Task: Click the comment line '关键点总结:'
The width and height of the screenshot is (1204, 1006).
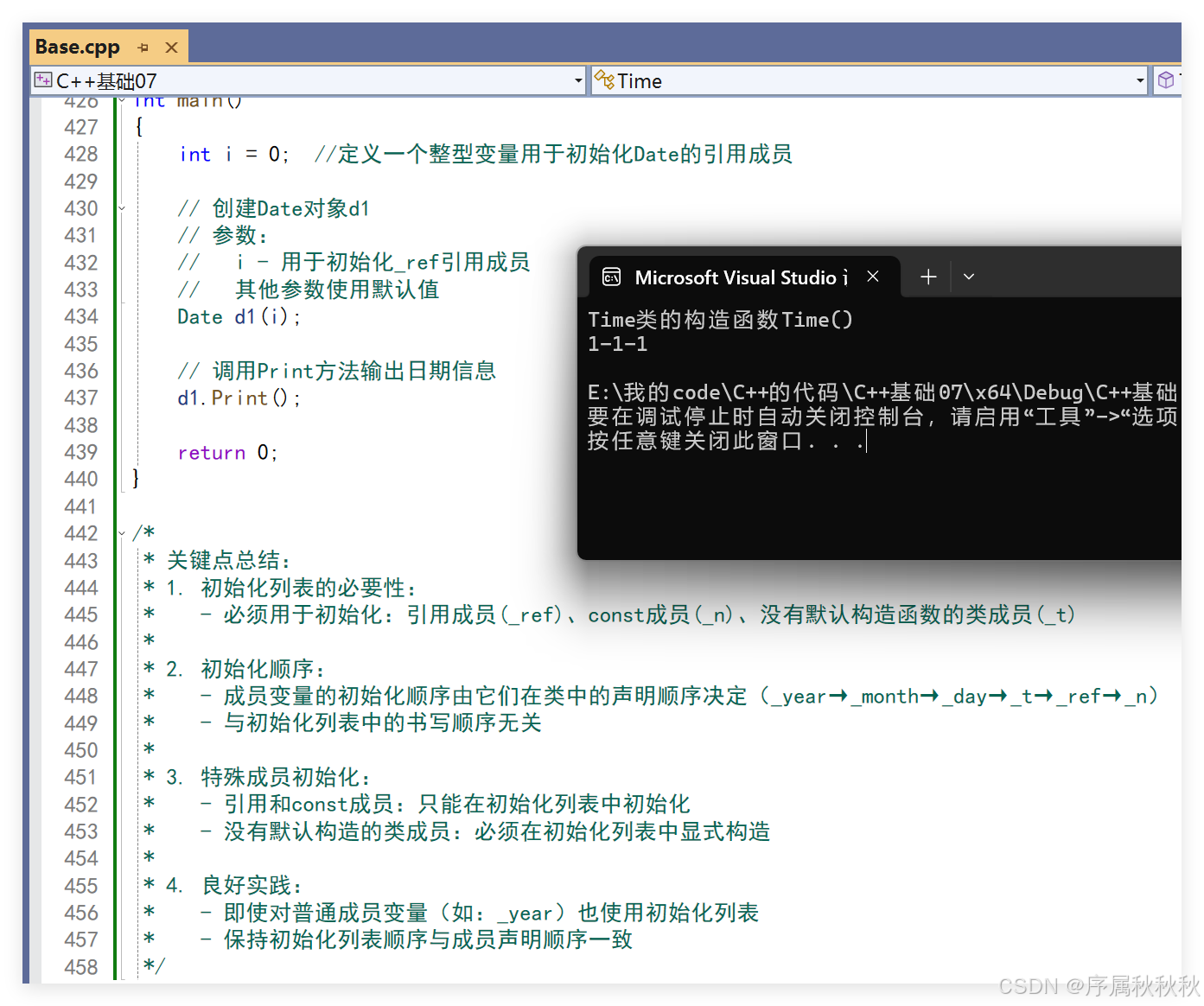Action: point(229,560)
